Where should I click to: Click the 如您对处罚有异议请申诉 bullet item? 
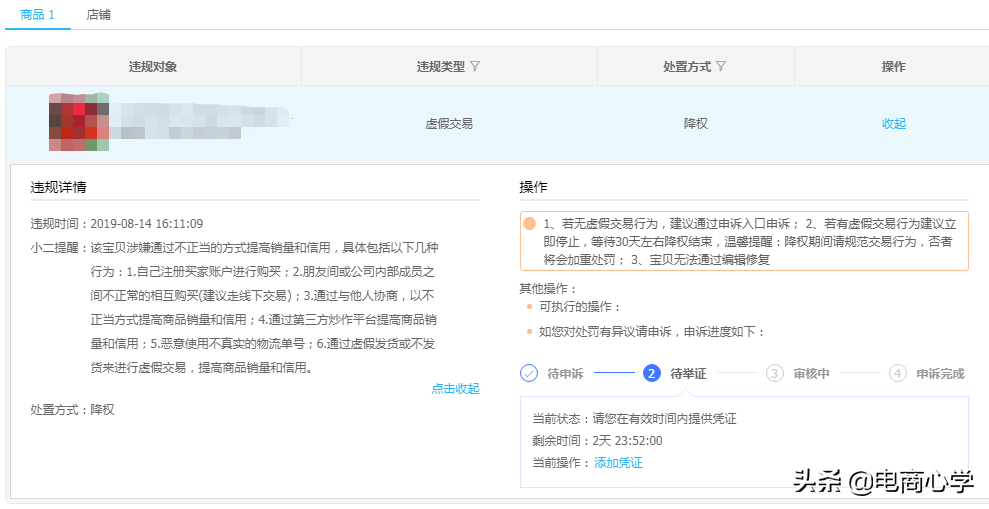coord(652,332)
